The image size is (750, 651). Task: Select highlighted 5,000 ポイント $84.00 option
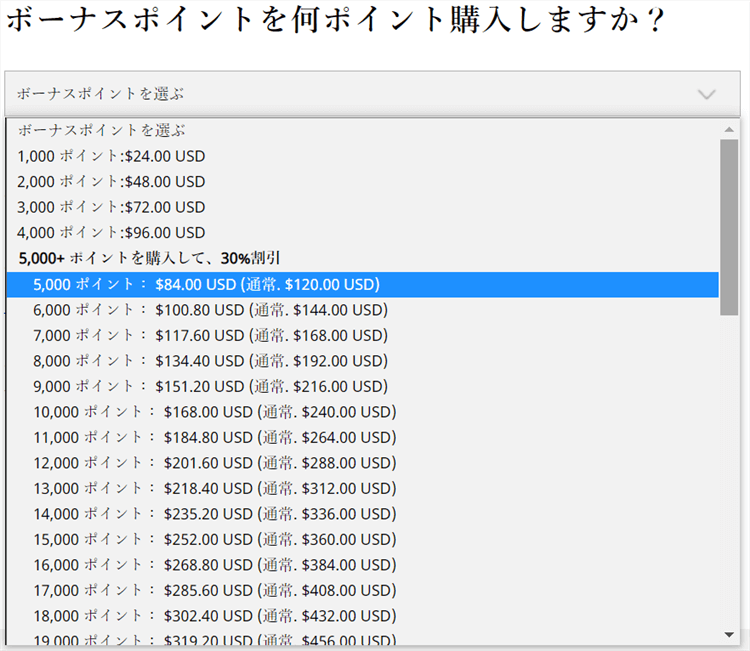206,284
